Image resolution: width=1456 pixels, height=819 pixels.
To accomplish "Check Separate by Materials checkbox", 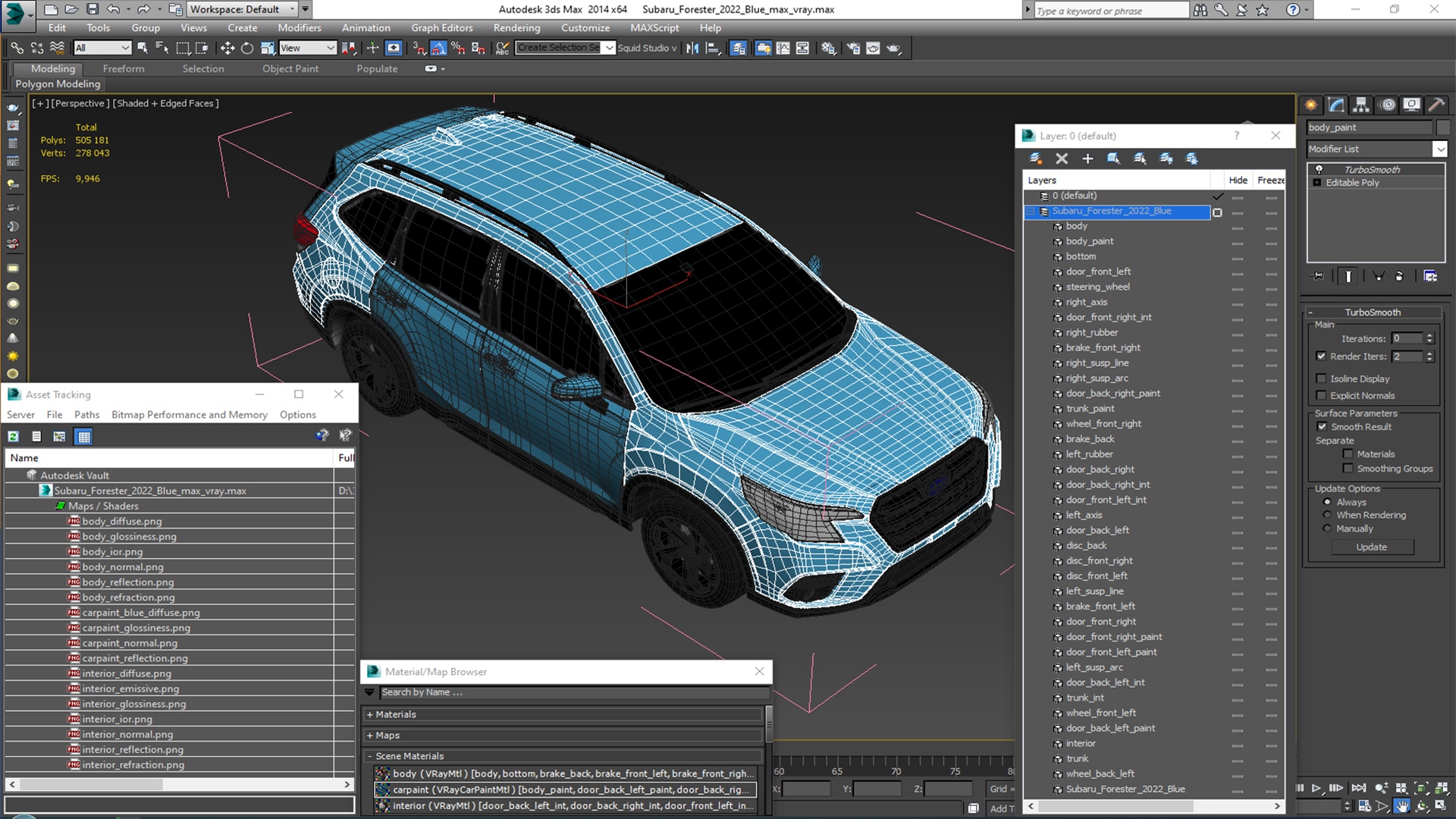I will pyautogui.click(x=1348, y=454).
